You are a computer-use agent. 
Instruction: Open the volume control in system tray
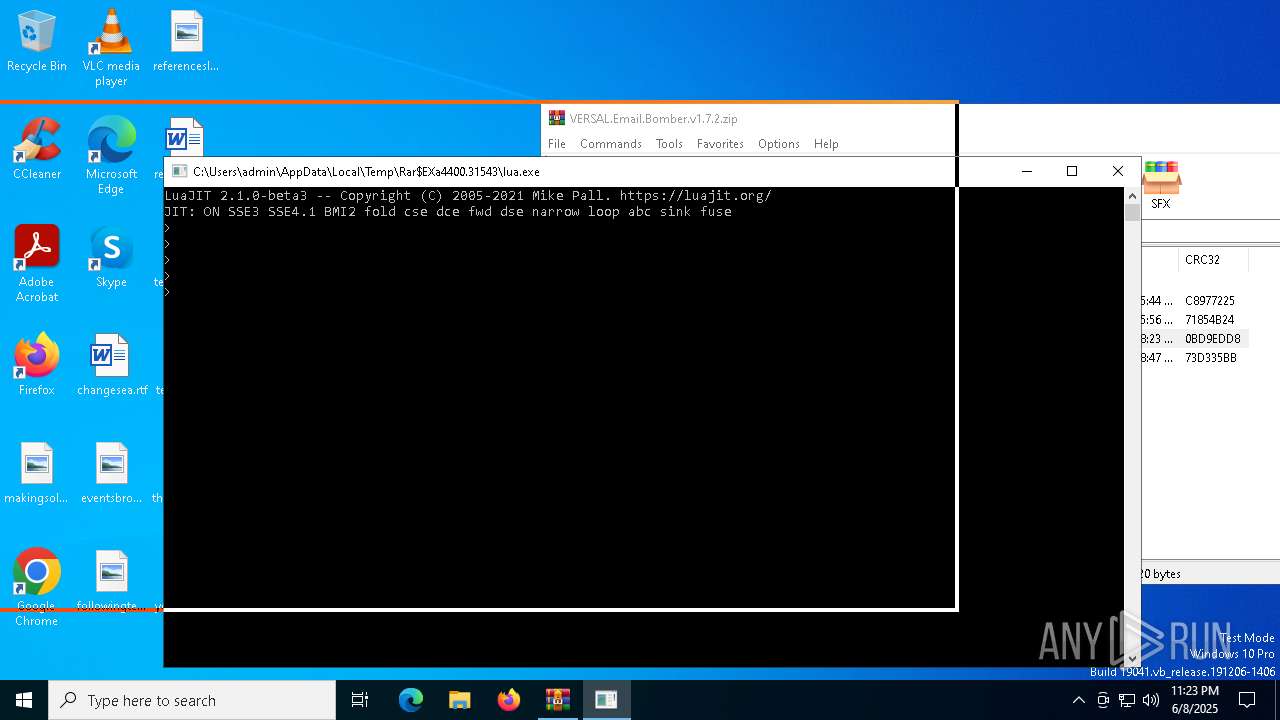[1151, 700]
